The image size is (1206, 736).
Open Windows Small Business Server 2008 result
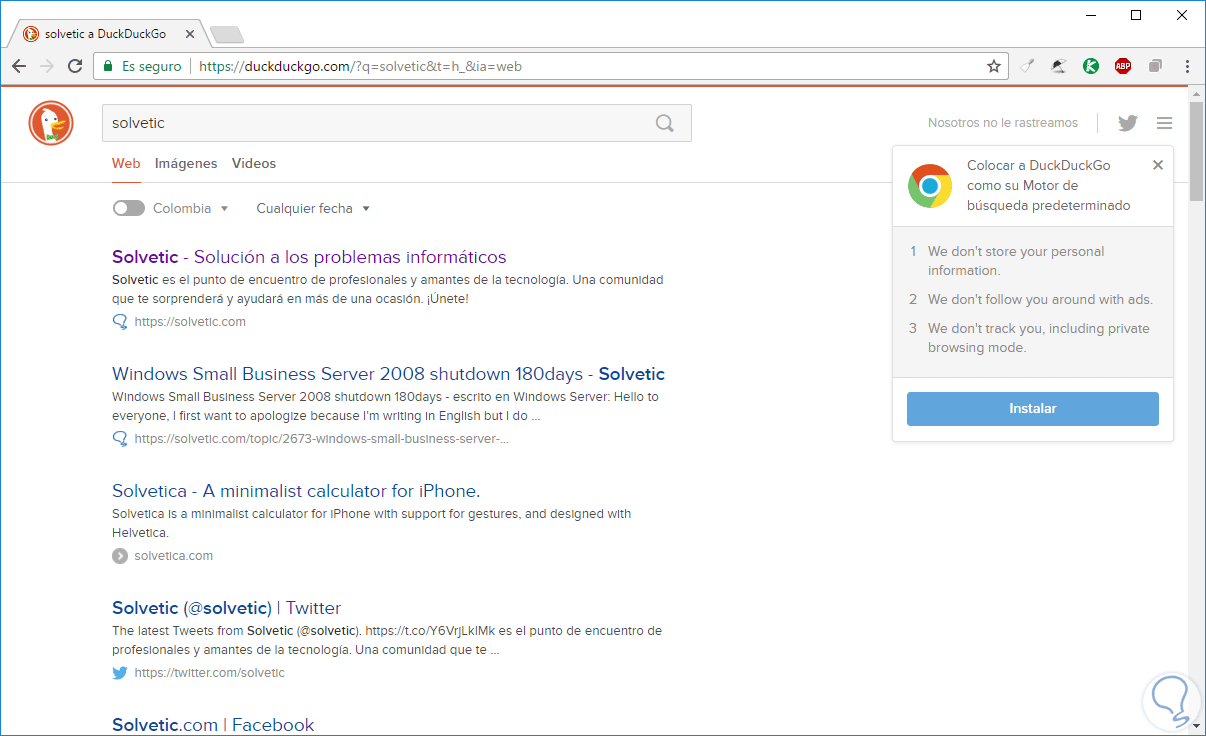tap(388, 374)
